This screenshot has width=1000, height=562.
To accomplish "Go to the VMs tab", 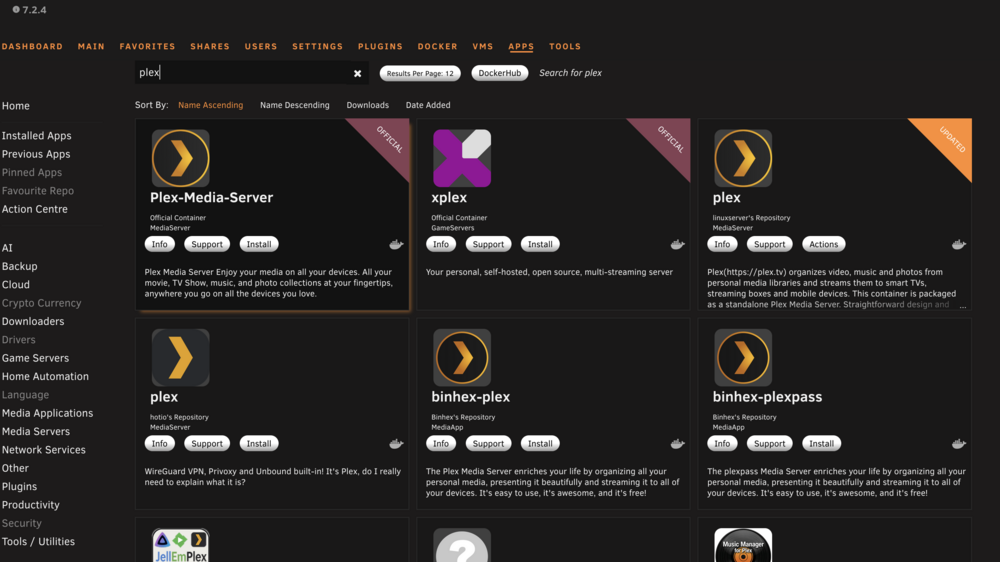I will point(483,47).
